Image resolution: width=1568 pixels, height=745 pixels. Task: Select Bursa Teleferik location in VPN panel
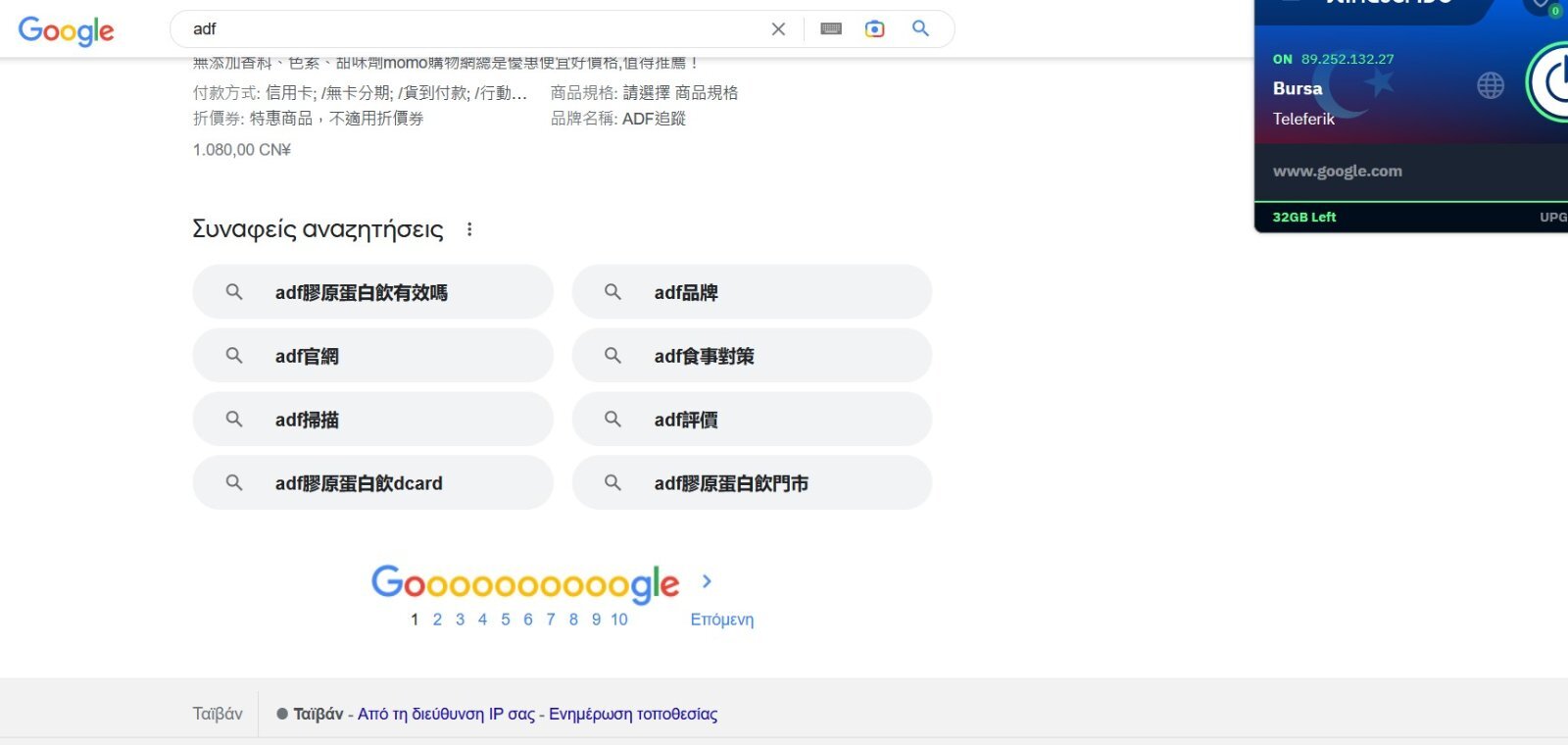[1303, 102]
